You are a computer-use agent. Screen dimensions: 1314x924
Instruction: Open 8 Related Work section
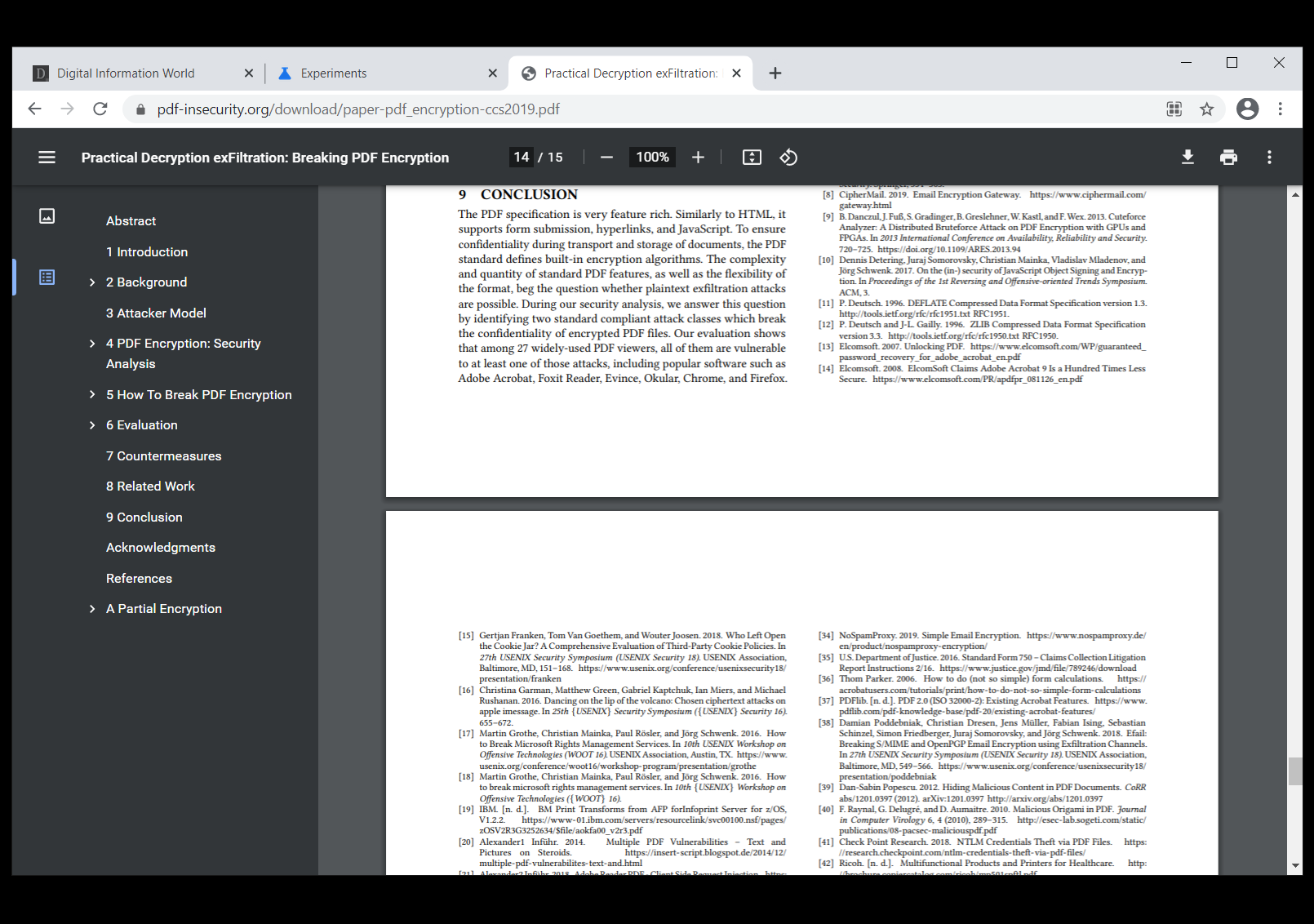(x=150, y=486)
